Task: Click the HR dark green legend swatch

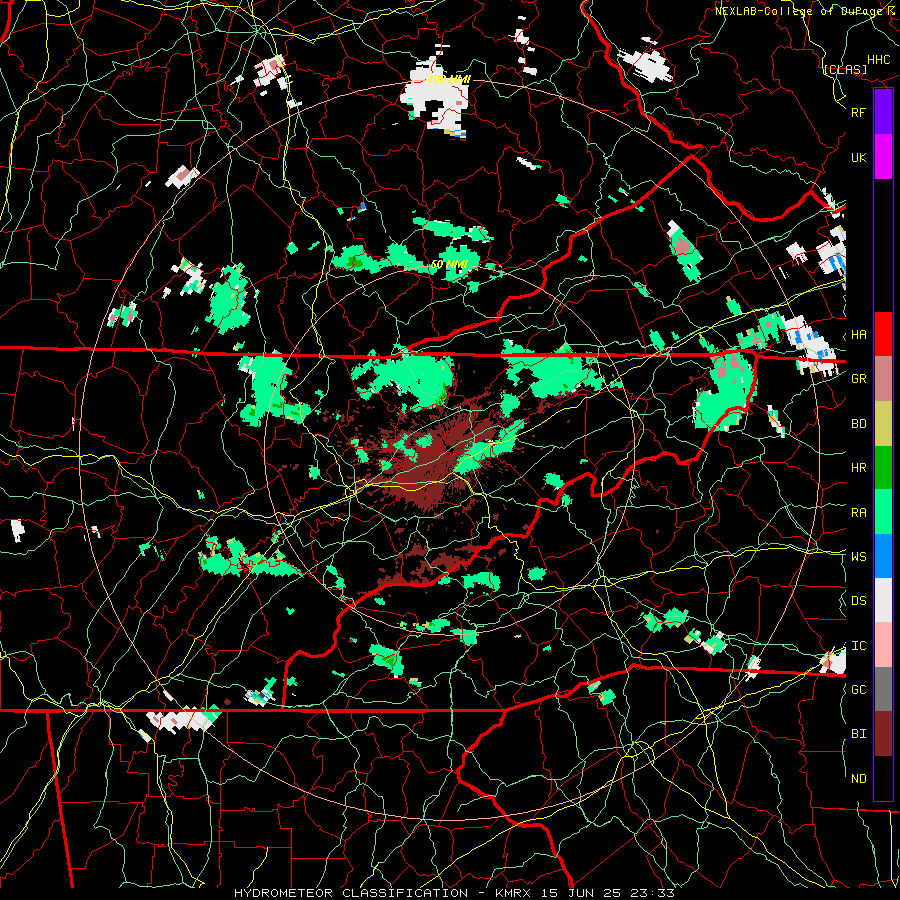Action: (883, 467)
